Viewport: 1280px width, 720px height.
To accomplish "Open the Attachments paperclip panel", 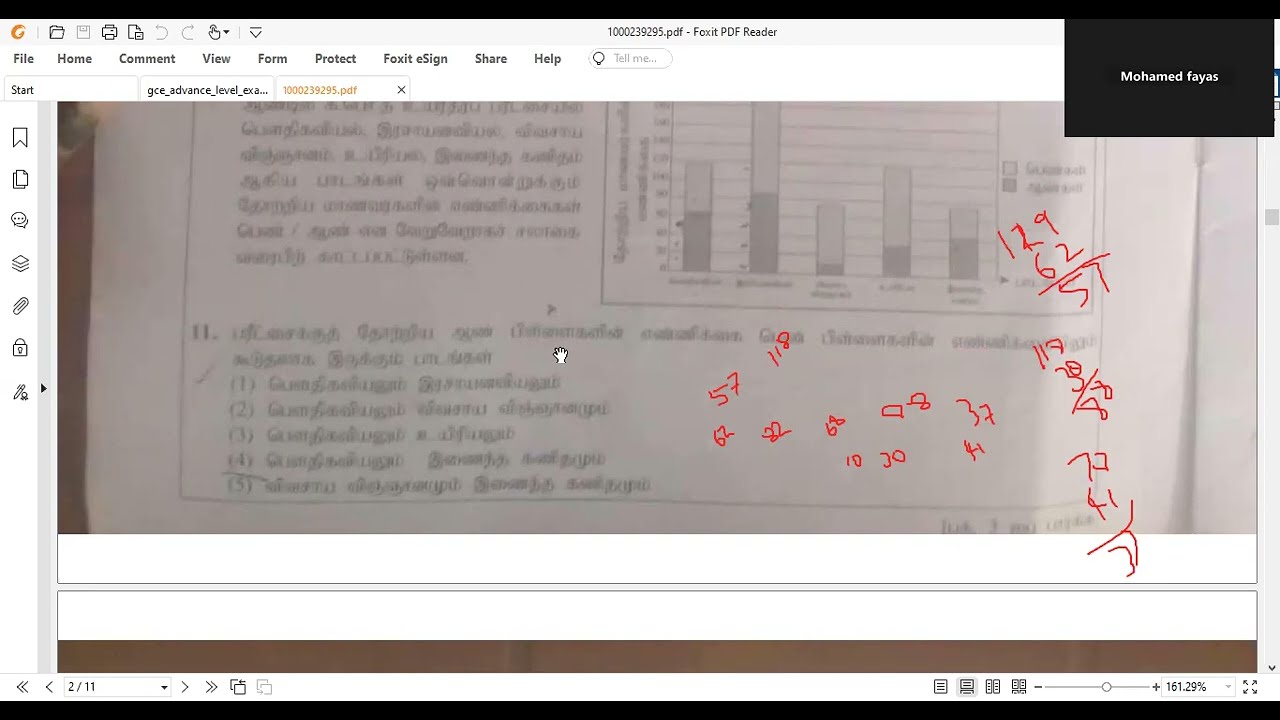I will (20, 306).
